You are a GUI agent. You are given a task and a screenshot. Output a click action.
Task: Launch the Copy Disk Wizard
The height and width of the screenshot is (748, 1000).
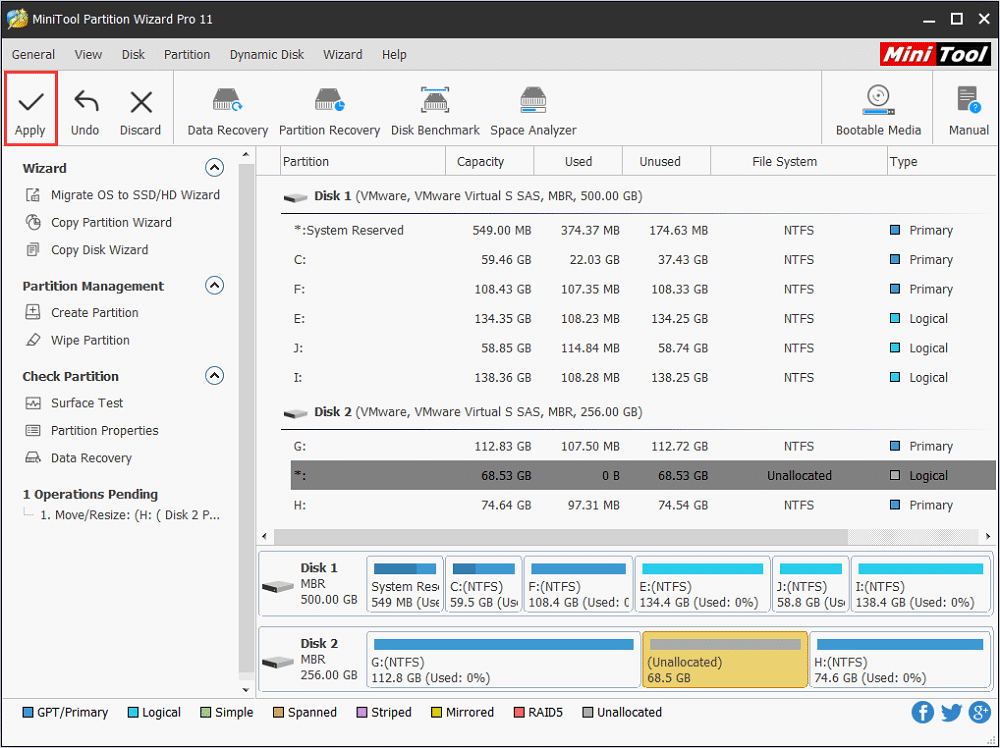(x=87, y=250)
